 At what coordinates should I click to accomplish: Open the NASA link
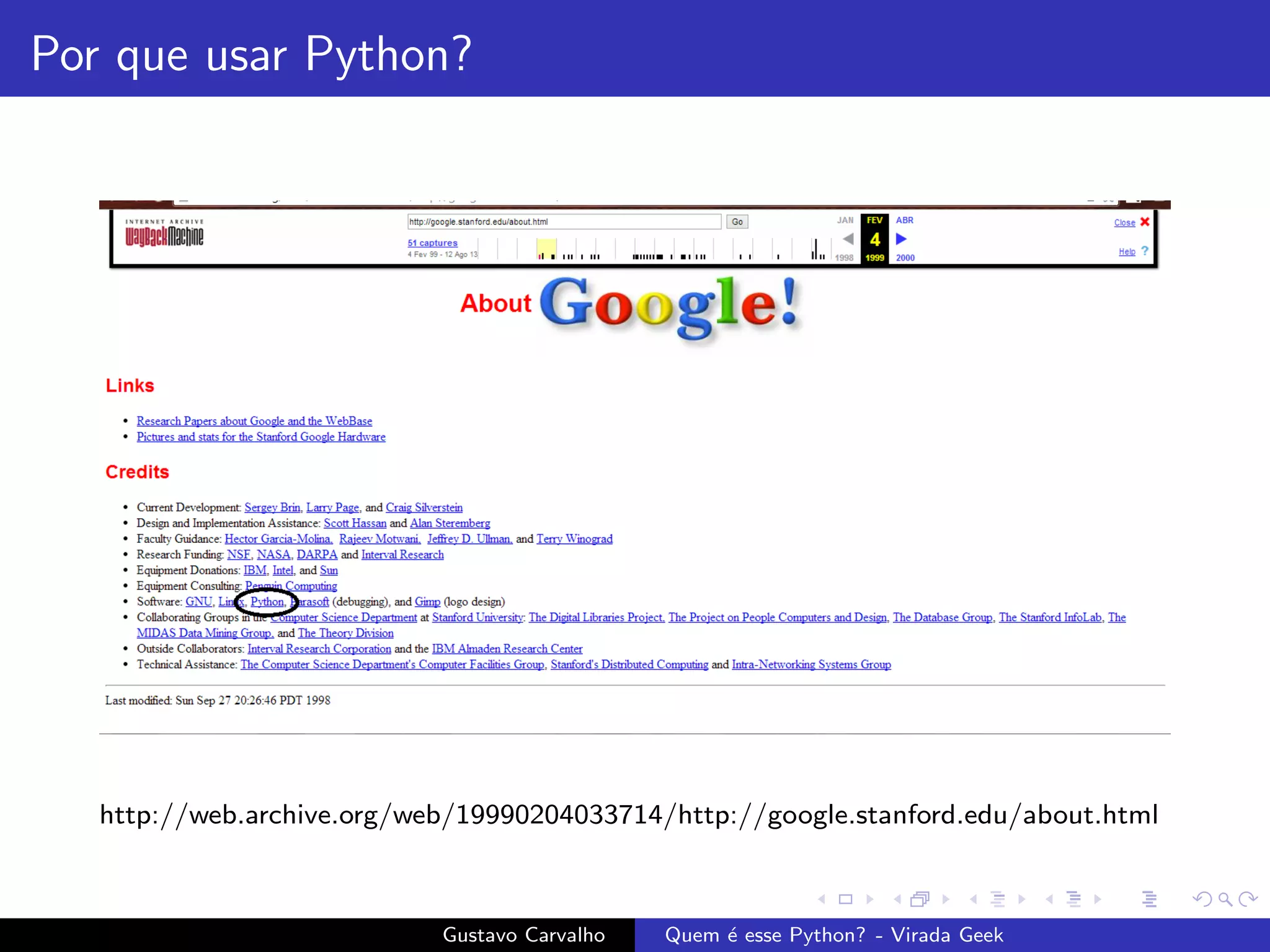tap(273, 555)
